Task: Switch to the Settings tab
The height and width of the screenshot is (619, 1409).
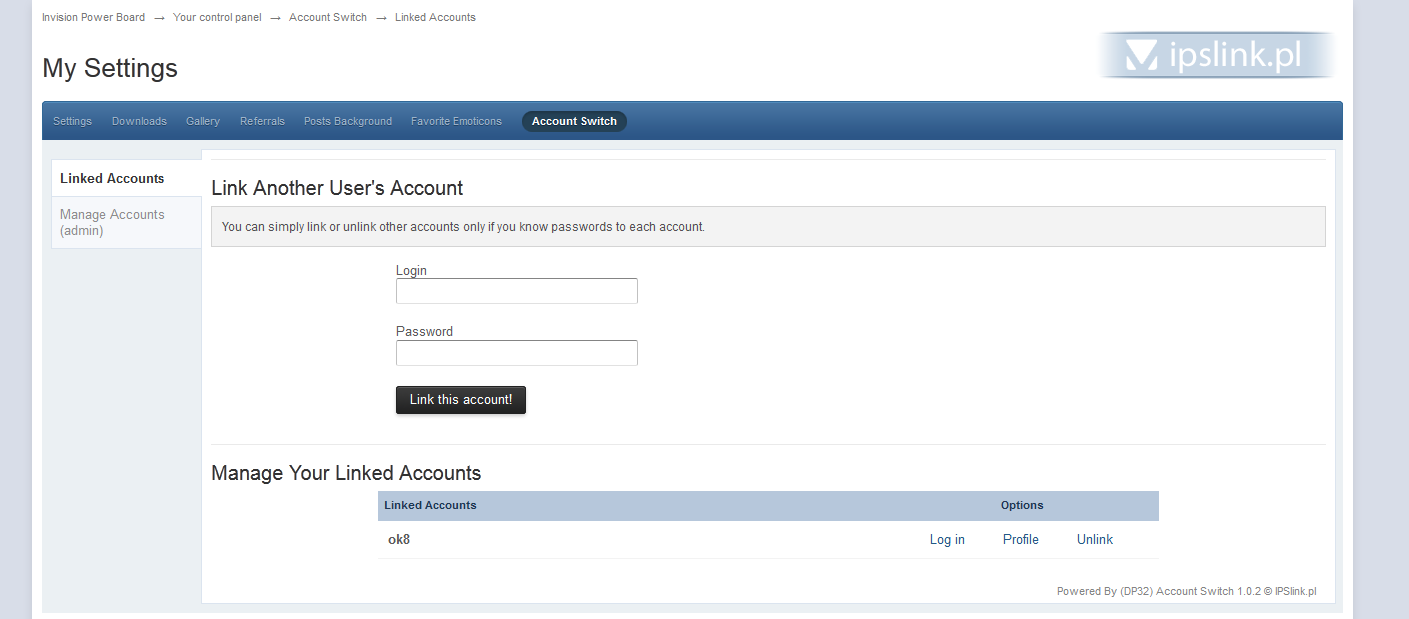Action: coord(72,120)
